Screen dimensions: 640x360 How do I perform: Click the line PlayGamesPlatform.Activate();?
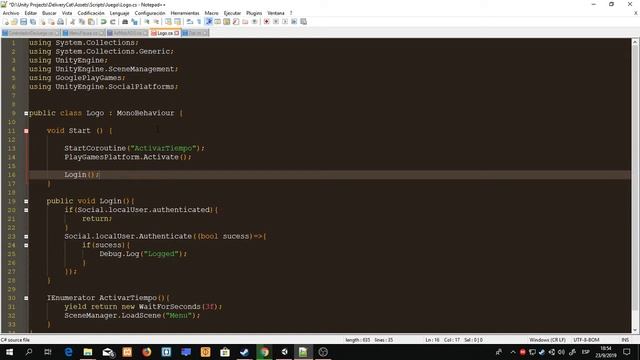click(127, 157)
